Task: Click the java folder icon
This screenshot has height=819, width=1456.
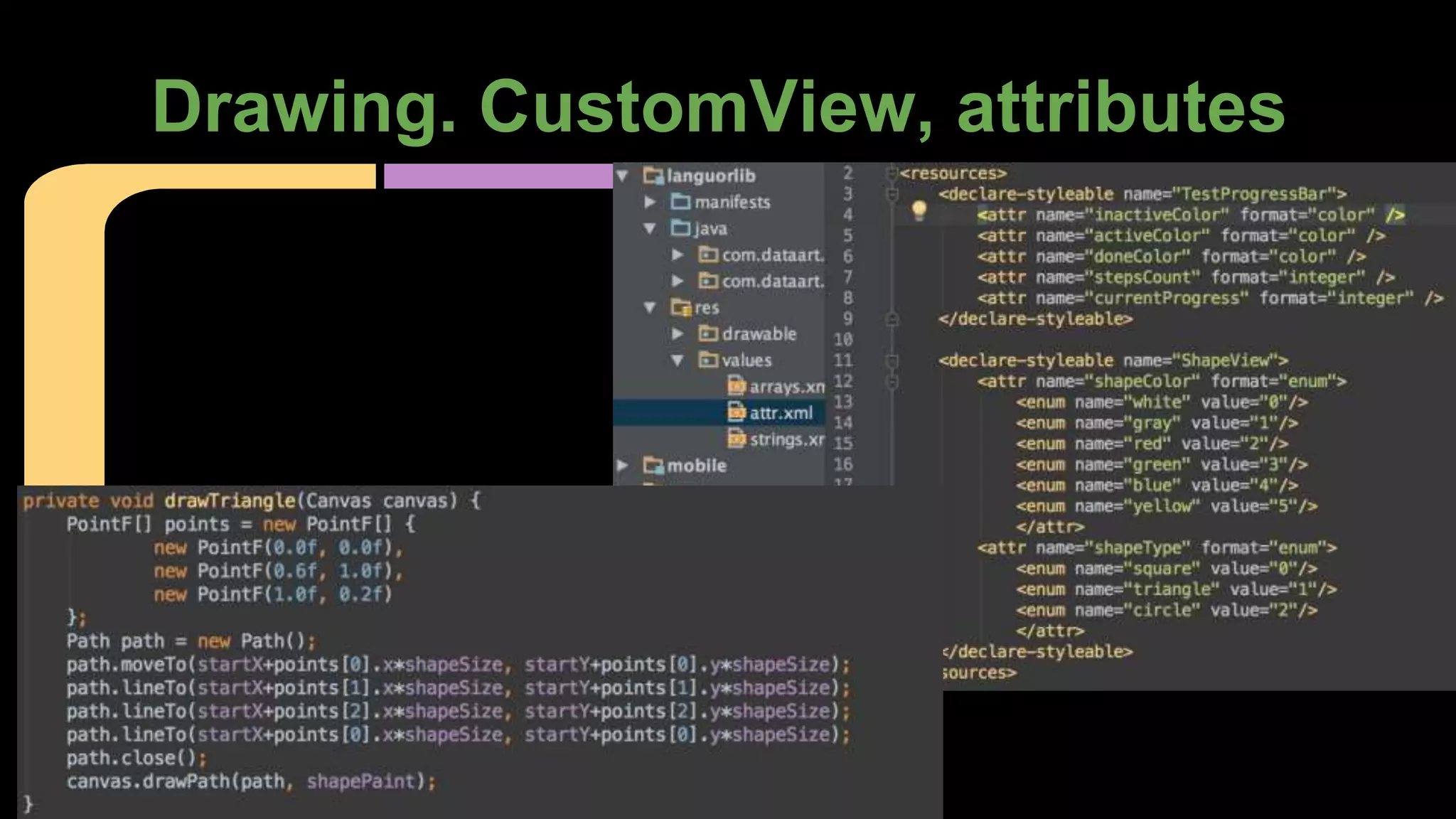Action: pos(681,228)
